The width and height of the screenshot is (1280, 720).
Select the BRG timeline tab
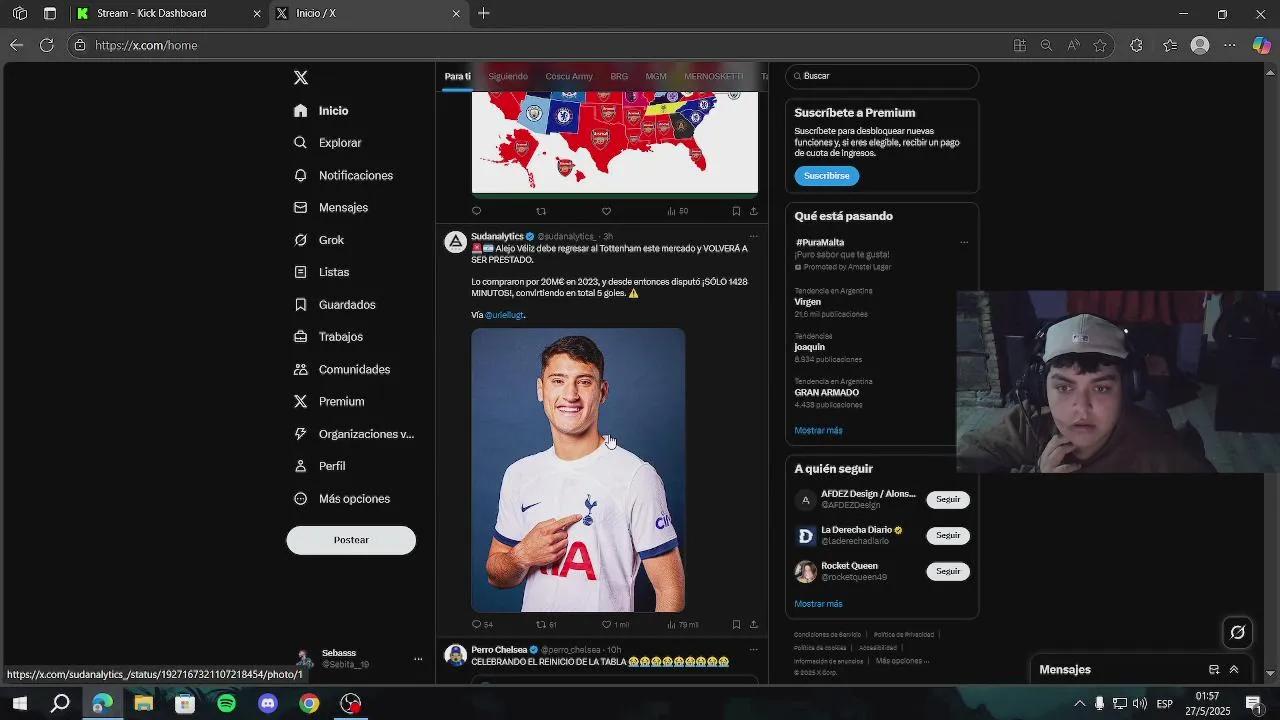619,76
